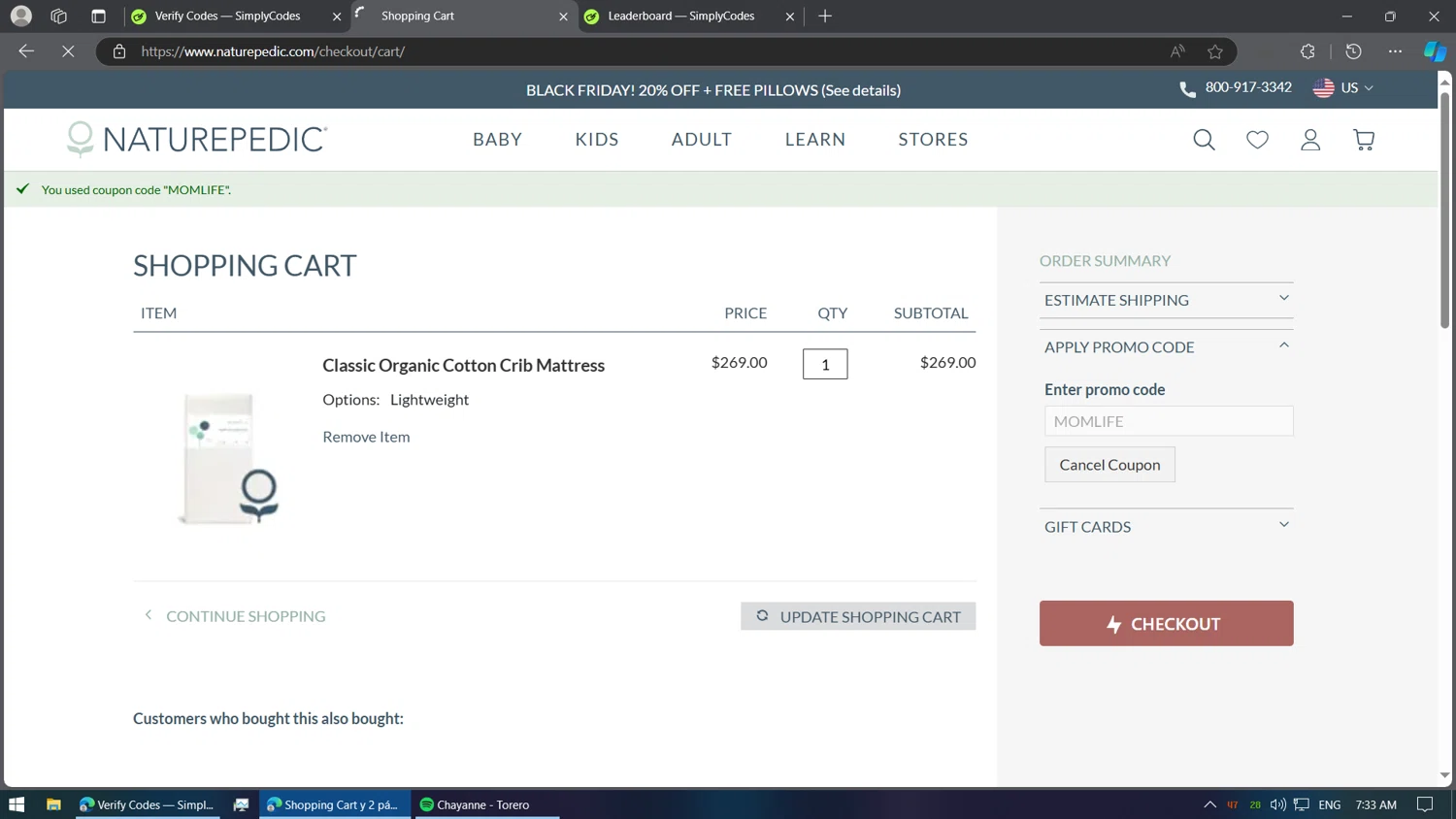Image resolution: width=1456 pixels, height=819 pixels.
Task: Click Cancel Coupon button
Action: click(x=1109, y=465)
